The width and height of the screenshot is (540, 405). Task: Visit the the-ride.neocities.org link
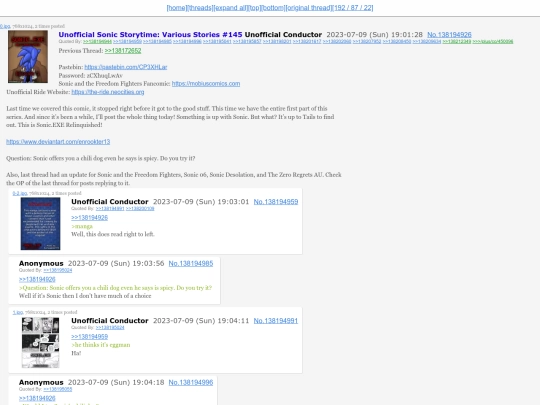108,92
